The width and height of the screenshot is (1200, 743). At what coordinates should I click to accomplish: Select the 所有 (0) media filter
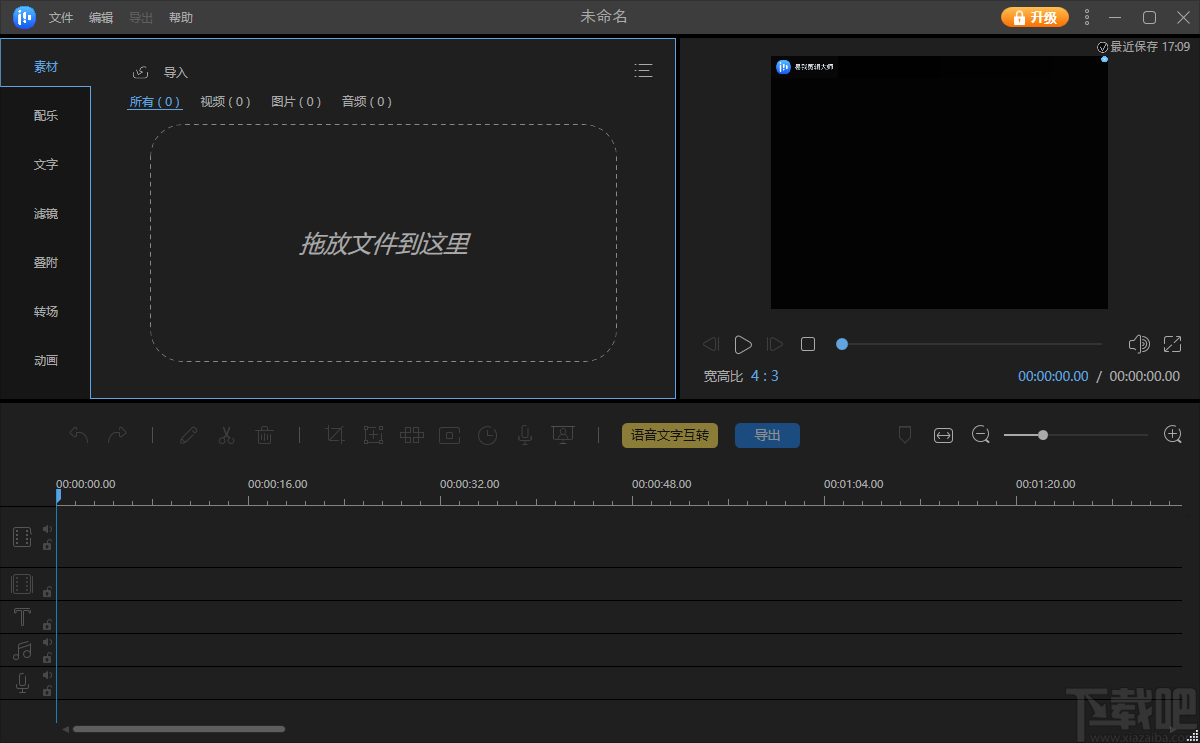(x=155, y=101)
